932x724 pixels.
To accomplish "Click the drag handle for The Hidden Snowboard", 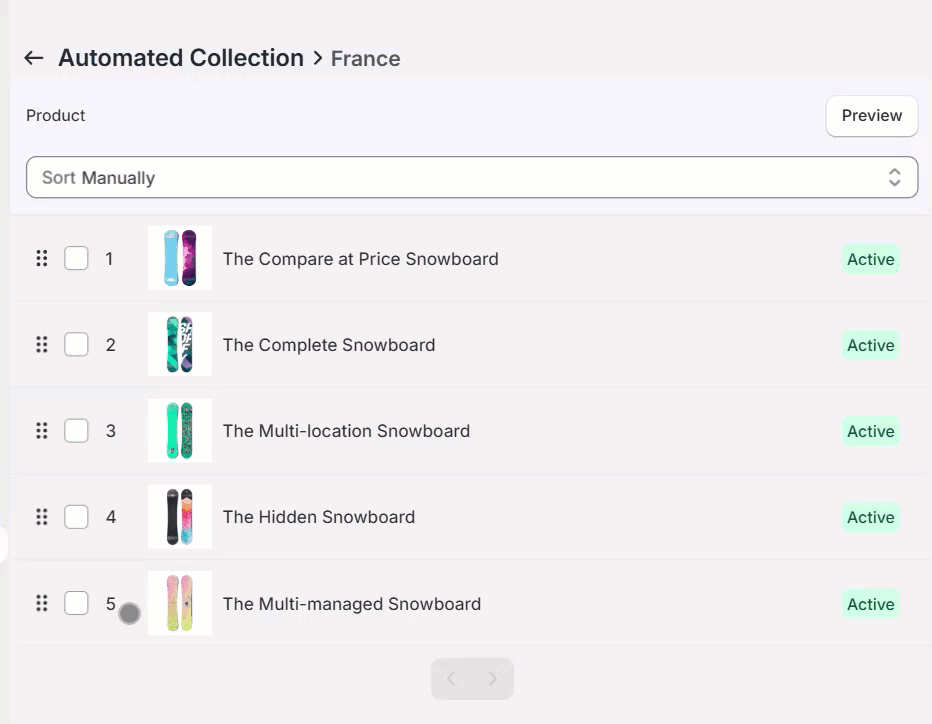I will (x=41, y=517).
